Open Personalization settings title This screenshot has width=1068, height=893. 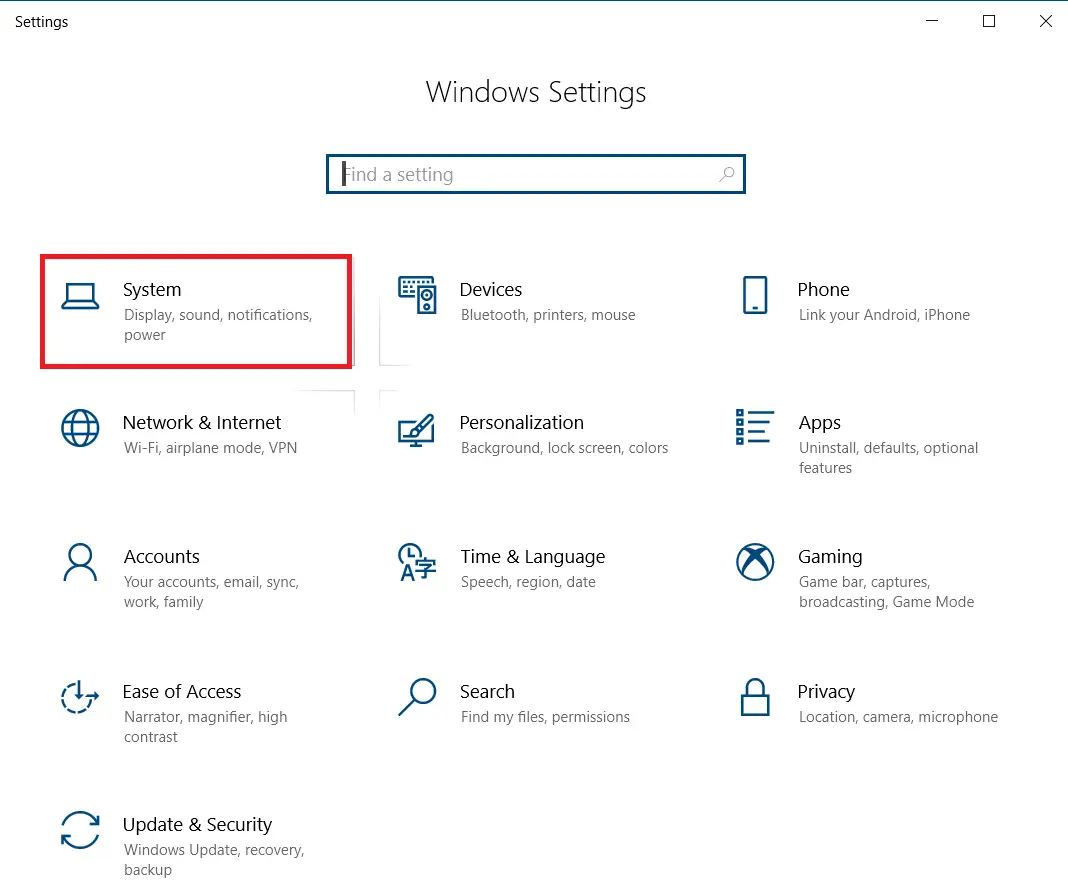tap(521, 422)
